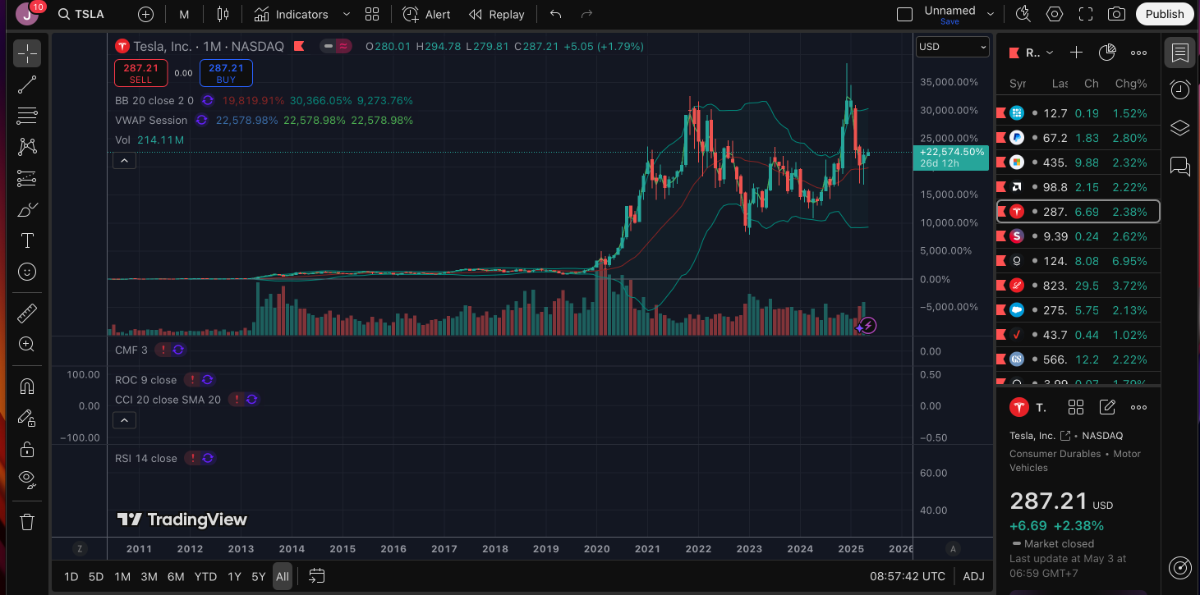The height and width of the screenshot is (595, 1200).
Task: Activate the zoom in tool
Action: pyautogui.click(x=27, y=344)
